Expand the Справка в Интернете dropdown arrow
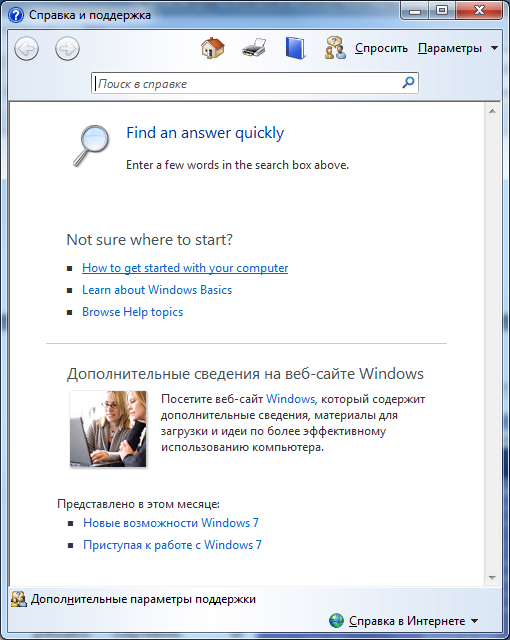This screenshot has height=640, width=510. [x=475, y=621]
